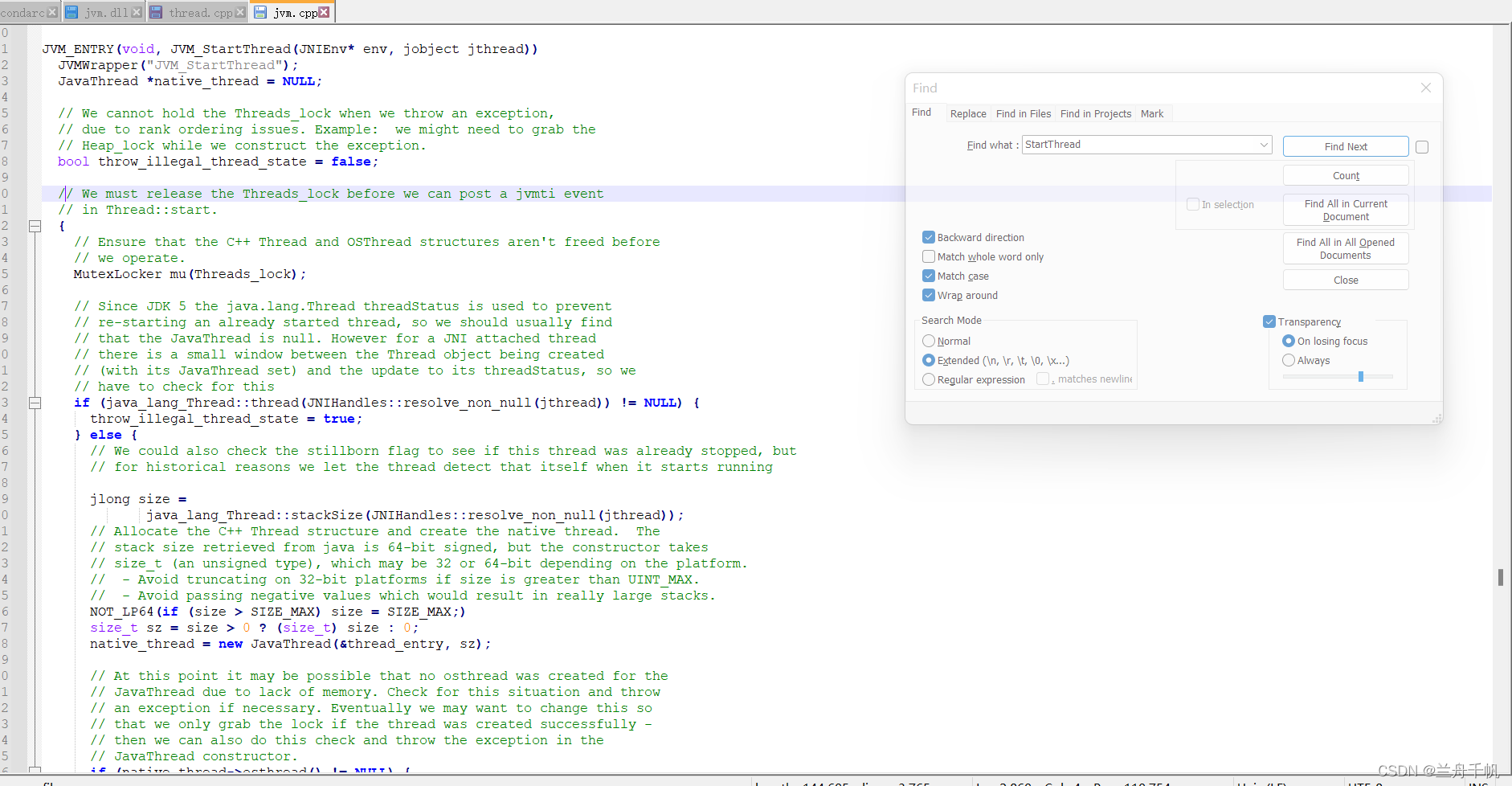Click the Find Next button

1346,146
